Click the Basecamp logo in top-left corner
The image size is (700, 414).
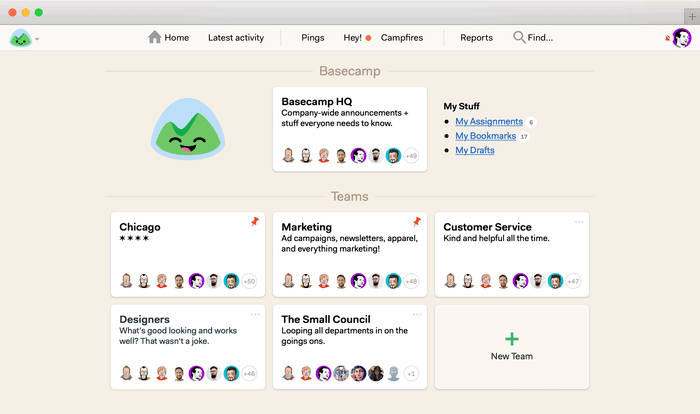click(20, 38)
